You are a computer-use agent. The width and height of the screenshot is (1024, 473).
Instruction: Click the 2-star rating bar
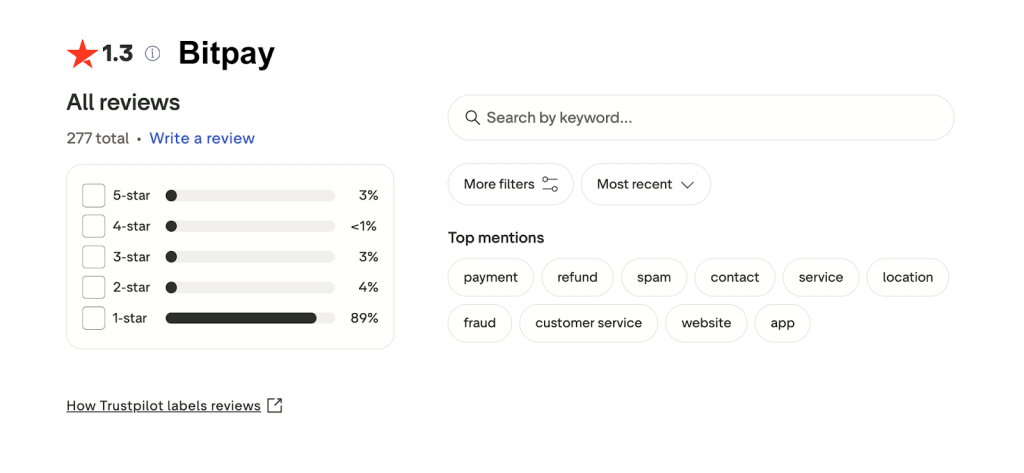point(250,287)
